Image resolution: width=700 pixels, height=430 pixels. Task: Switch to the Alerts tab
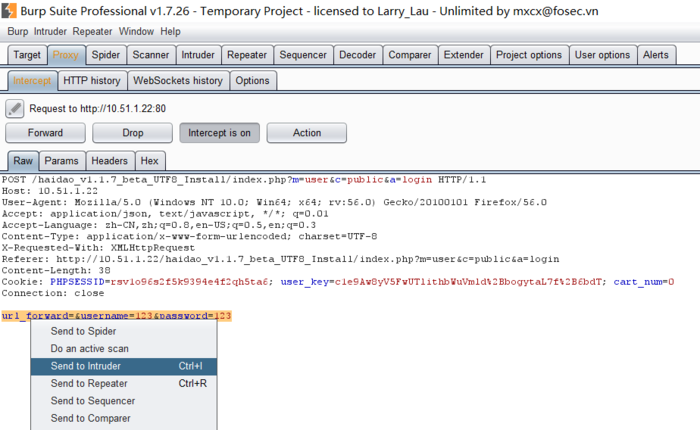coord(656,55)
